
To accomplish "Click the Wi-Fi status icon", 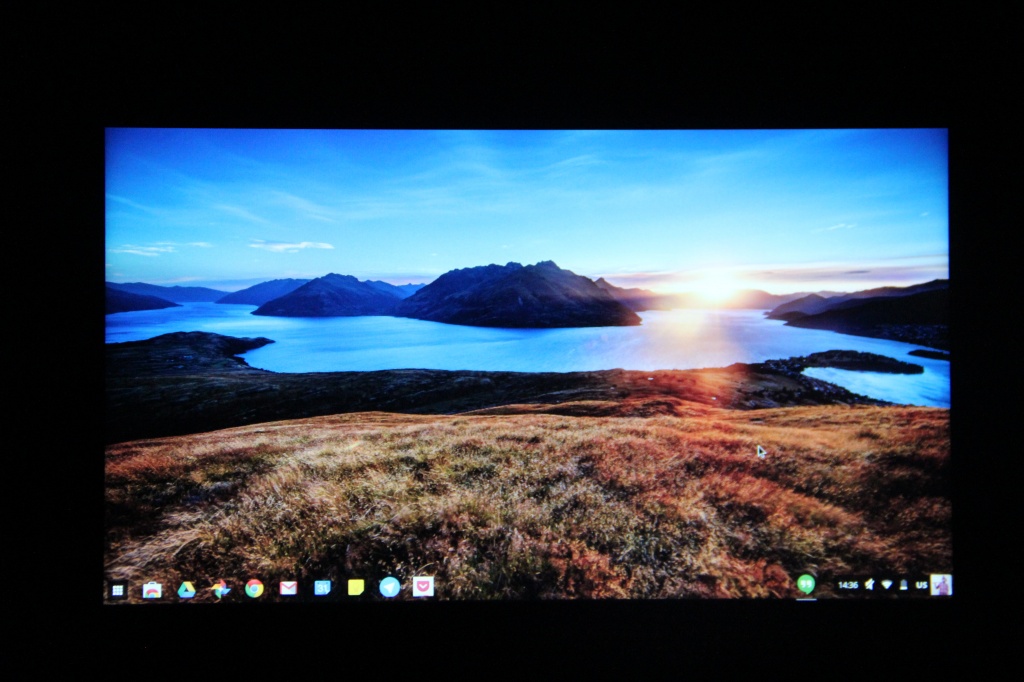I will [x=887, y=586].
